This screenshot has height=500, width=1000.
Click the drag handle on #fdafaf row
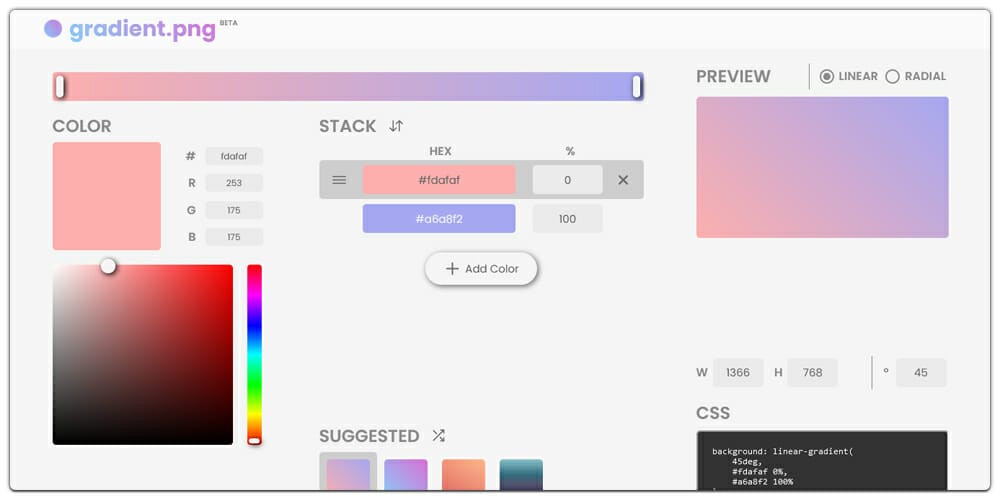[339, 180]
